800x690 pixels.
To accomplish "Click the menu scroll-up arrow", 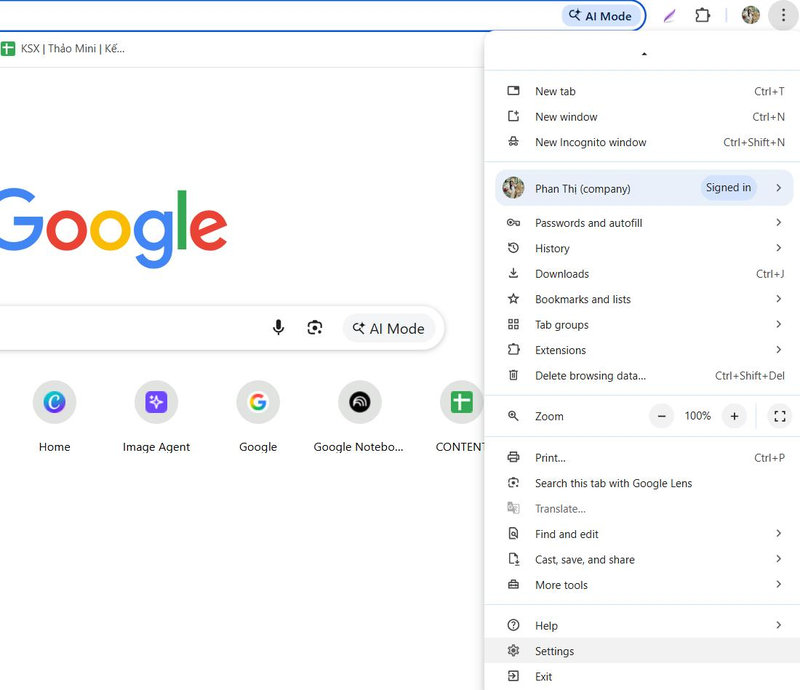I will coord(644,54).
